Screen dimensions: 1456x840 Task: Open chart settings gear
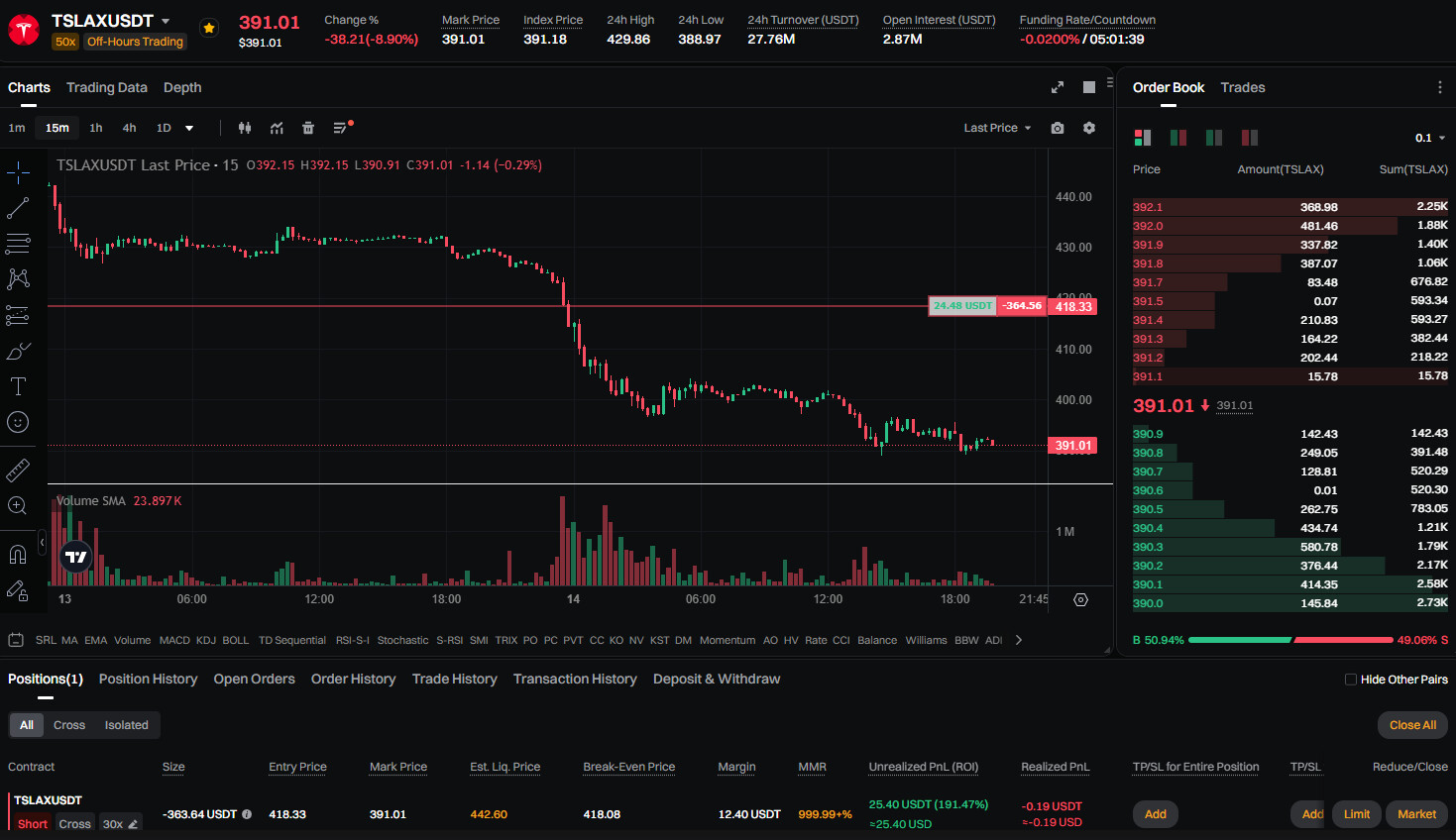(x=1089, y=128)
